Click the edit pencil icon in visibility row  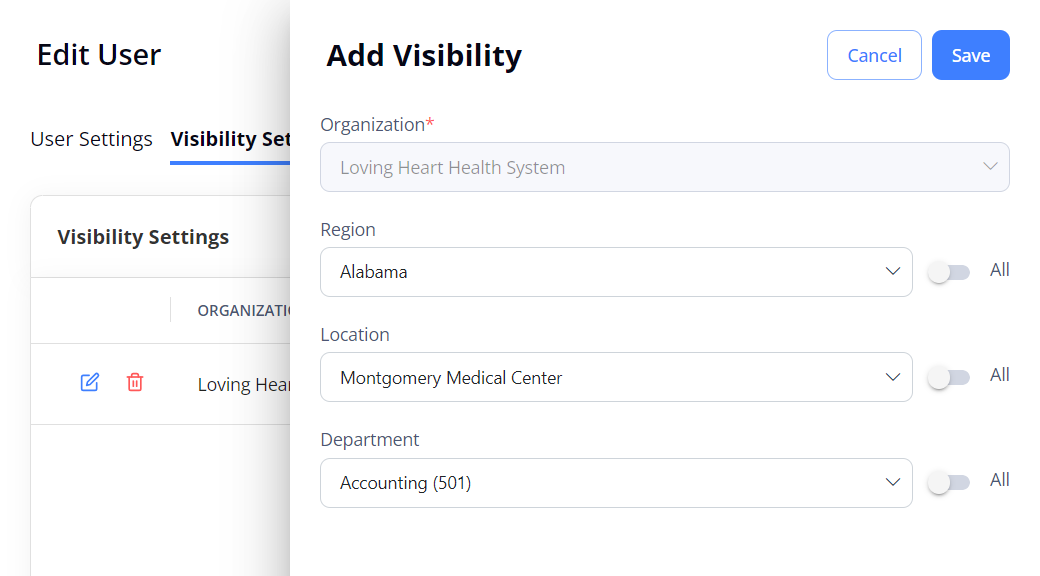click(x=90, y=382)
